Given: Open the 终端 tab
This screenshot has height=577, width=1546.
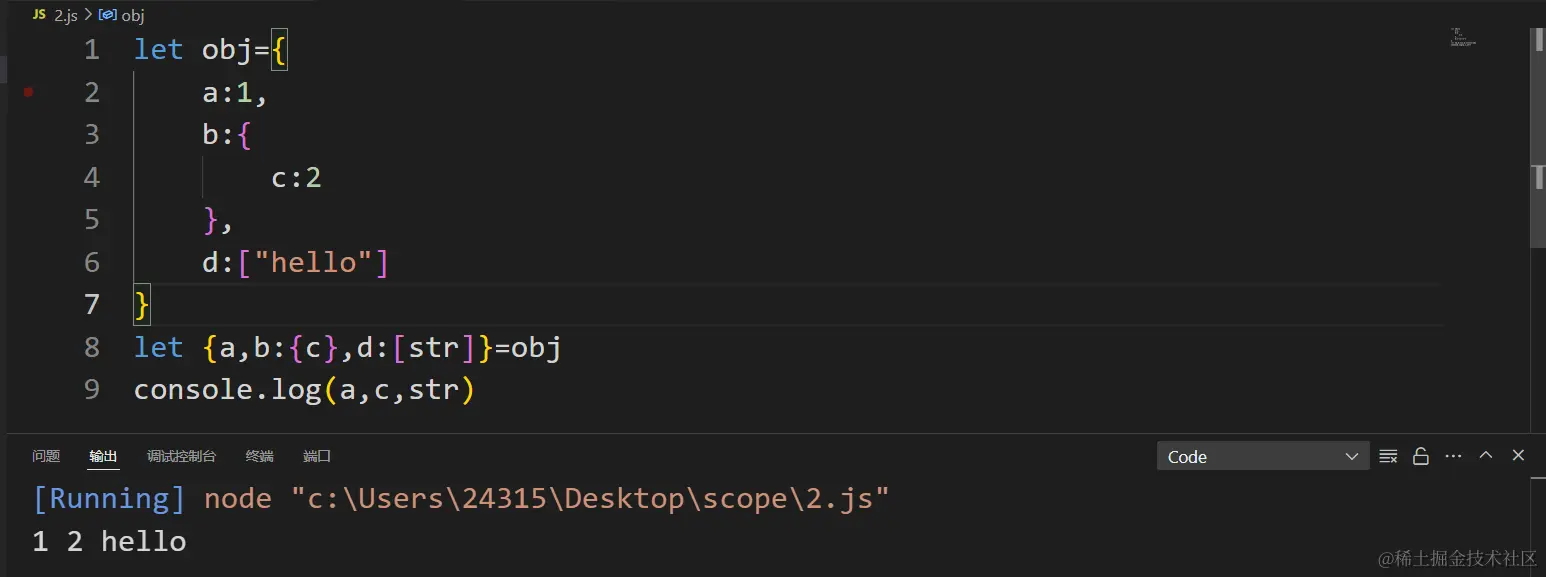Looking at the screenshot, I should (x=260, y=456).
